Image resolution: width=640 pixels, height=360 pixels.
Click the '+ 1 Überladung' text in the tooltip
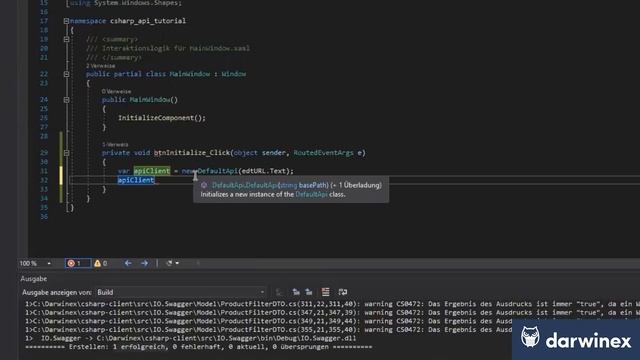click(356, 185)
